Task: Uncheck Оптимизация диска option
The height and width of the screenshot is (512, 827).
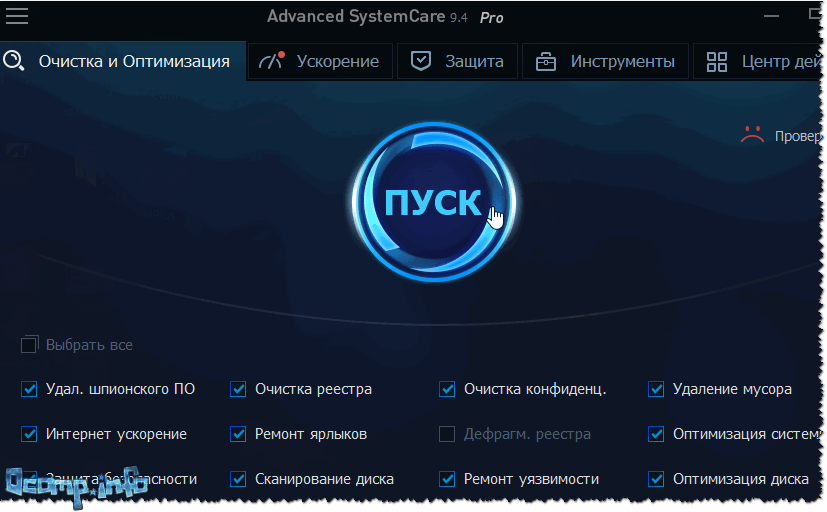Action: point(656,479)
